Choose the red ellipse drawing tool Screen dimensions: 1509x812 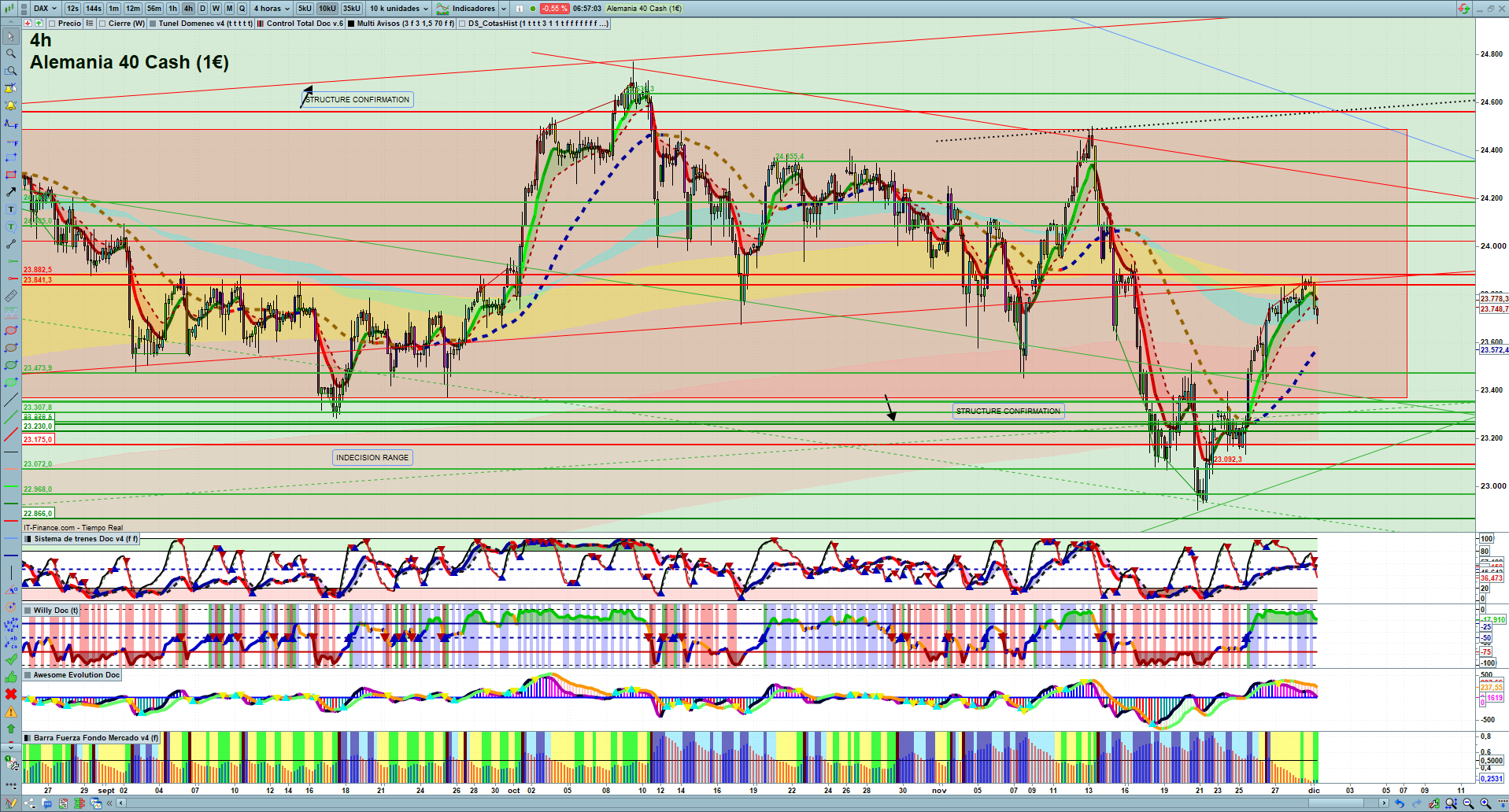pos(11,330)
